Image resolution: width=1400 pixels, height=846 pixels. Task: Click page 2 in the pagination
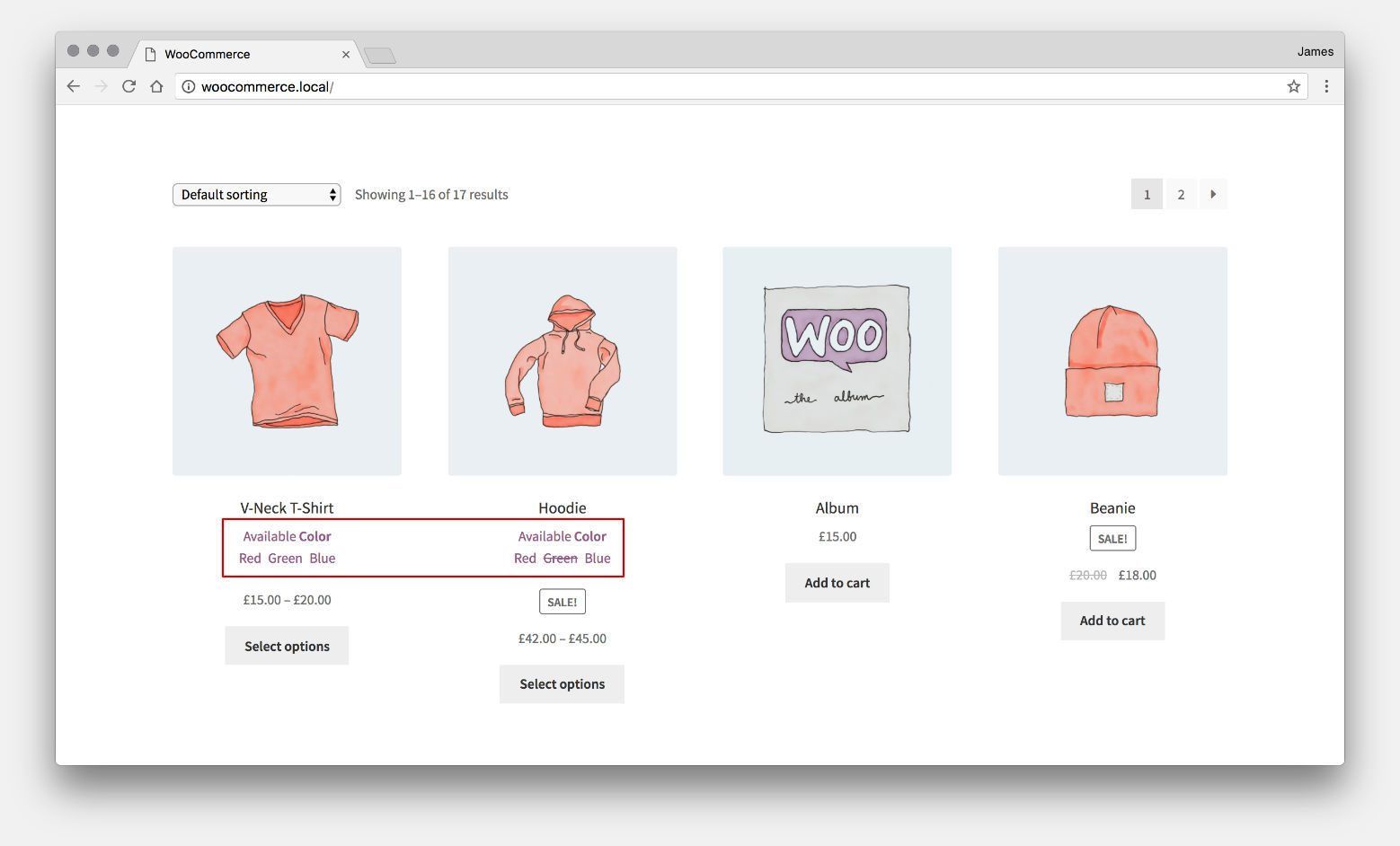pyautogui.click(x=1181, y=194)
